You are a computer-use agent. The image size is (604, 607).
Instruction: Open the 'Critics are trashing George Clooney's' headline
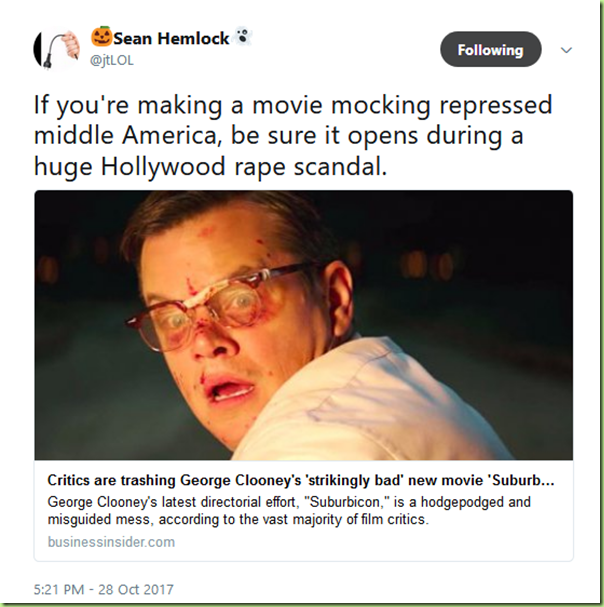pos(301,480)
